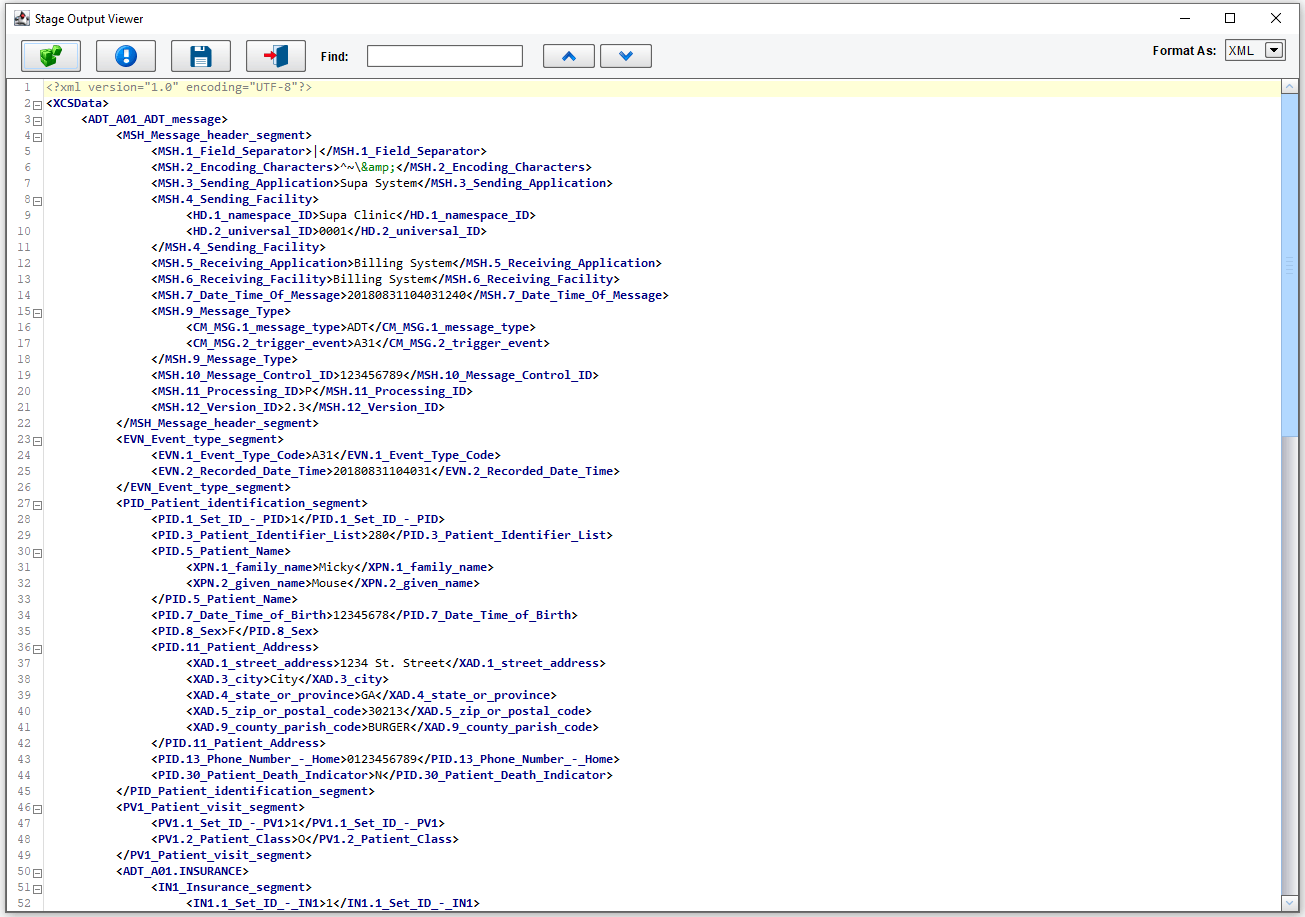This screenshot has height=917, width=1305.
Task: Click the Supa Clinic namespace ID line
Action: 361,215
